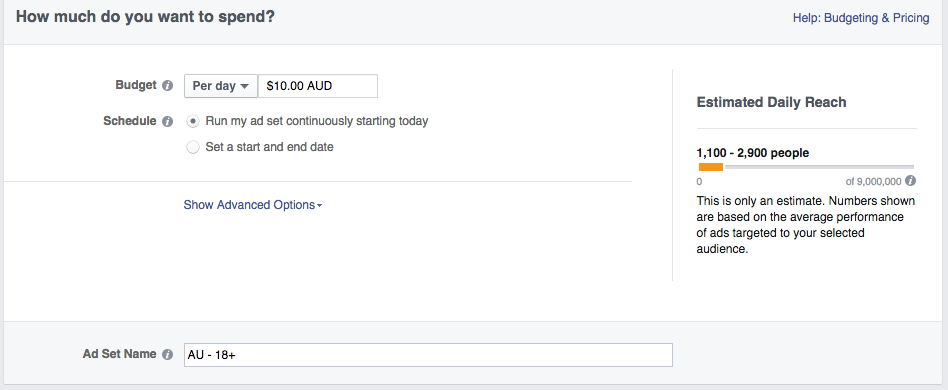Screen dimensions: 948x390
Task: Click the info icon next to Ad Set Name
Action: coord(167,355)
